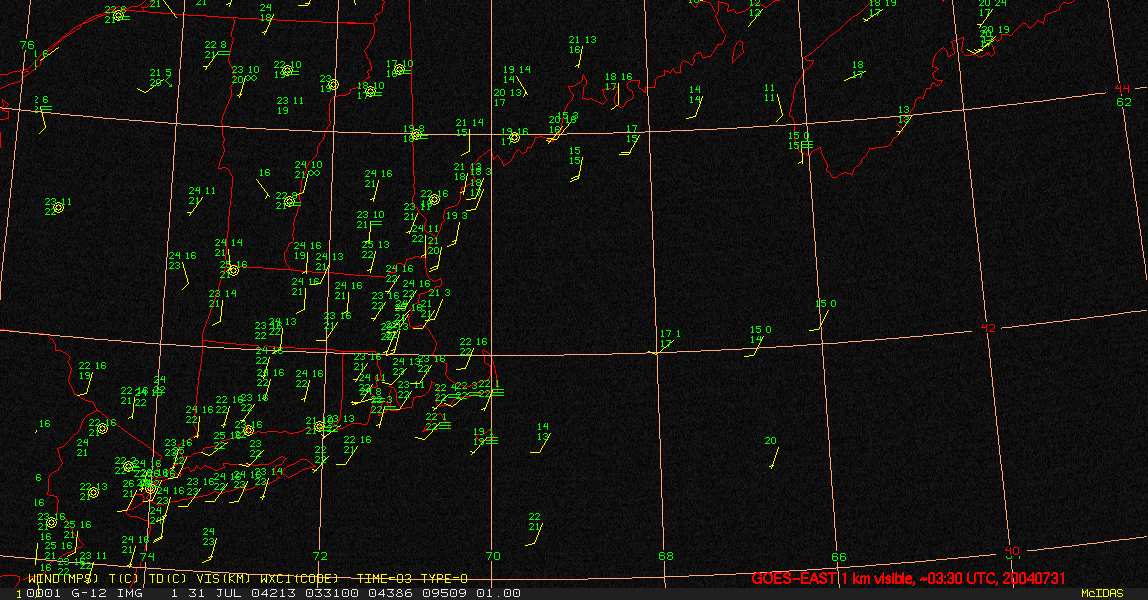Click the WXCI(CODE) legend label
Image resolution: width=1148 pixels, height=600 pixels.
pyautogui.click(x=299, y=579)
